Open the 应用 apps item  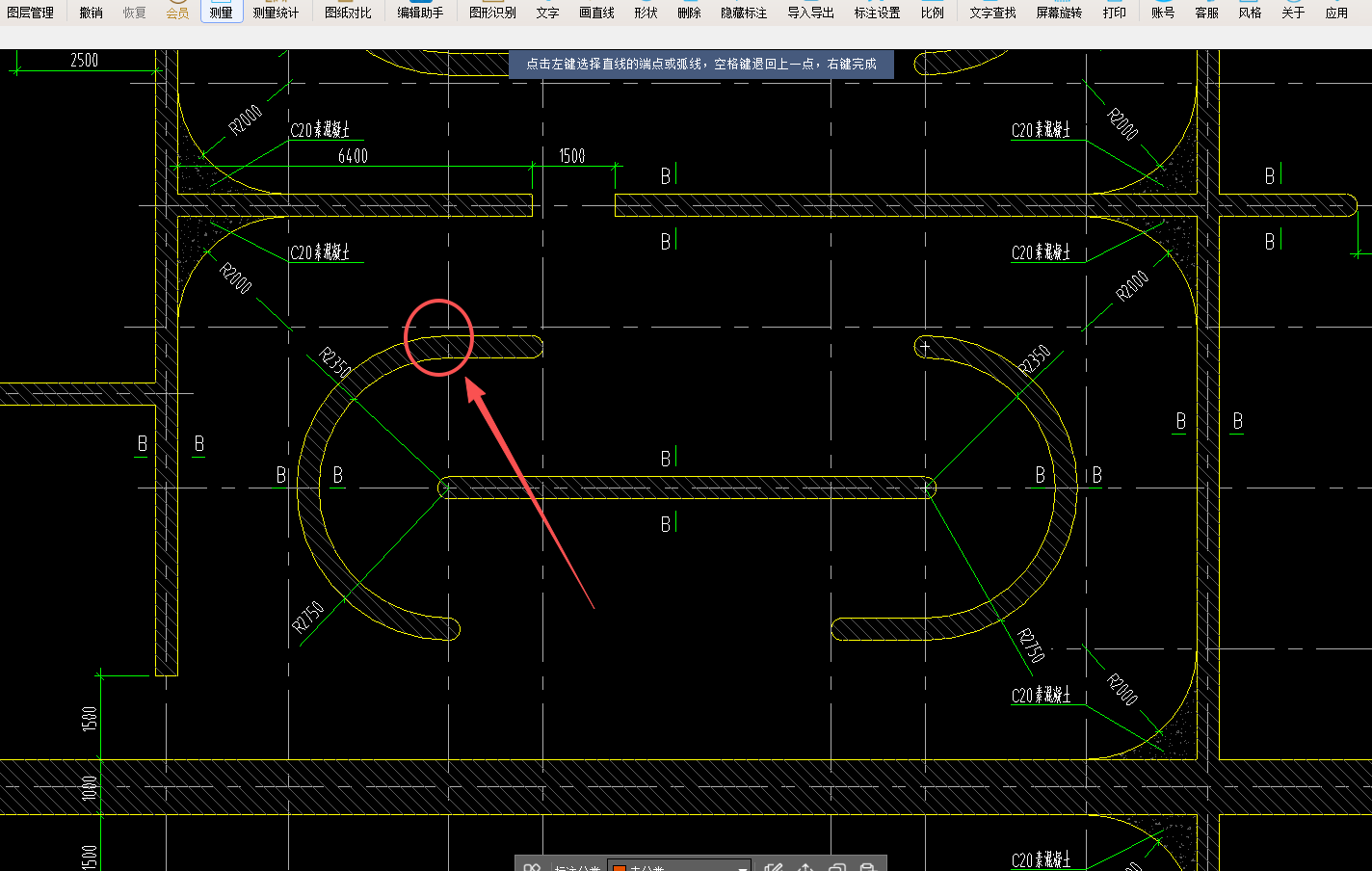pos(1336,13)
